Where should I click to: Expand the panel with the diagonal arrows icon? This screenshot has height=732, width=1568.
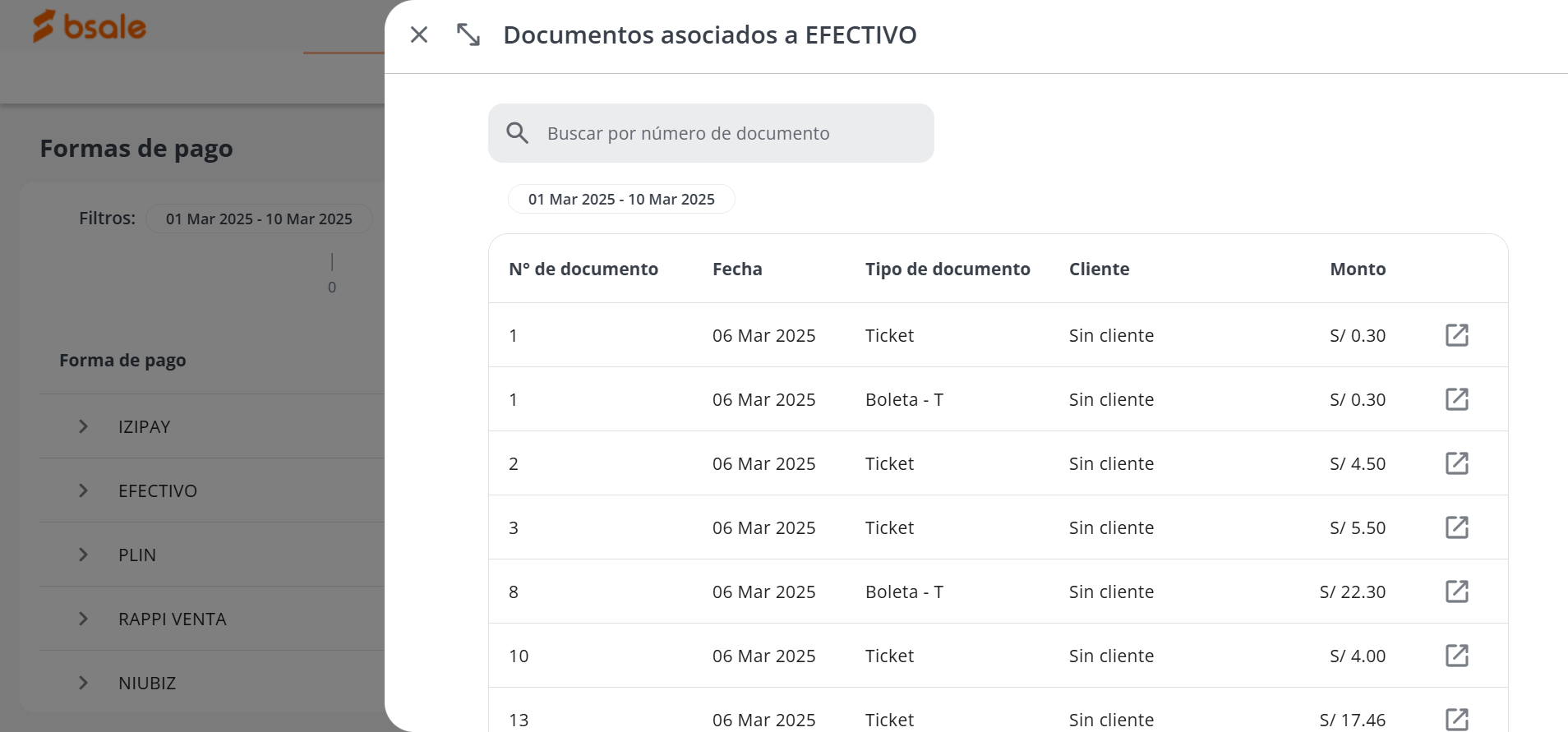pos(468,35)
